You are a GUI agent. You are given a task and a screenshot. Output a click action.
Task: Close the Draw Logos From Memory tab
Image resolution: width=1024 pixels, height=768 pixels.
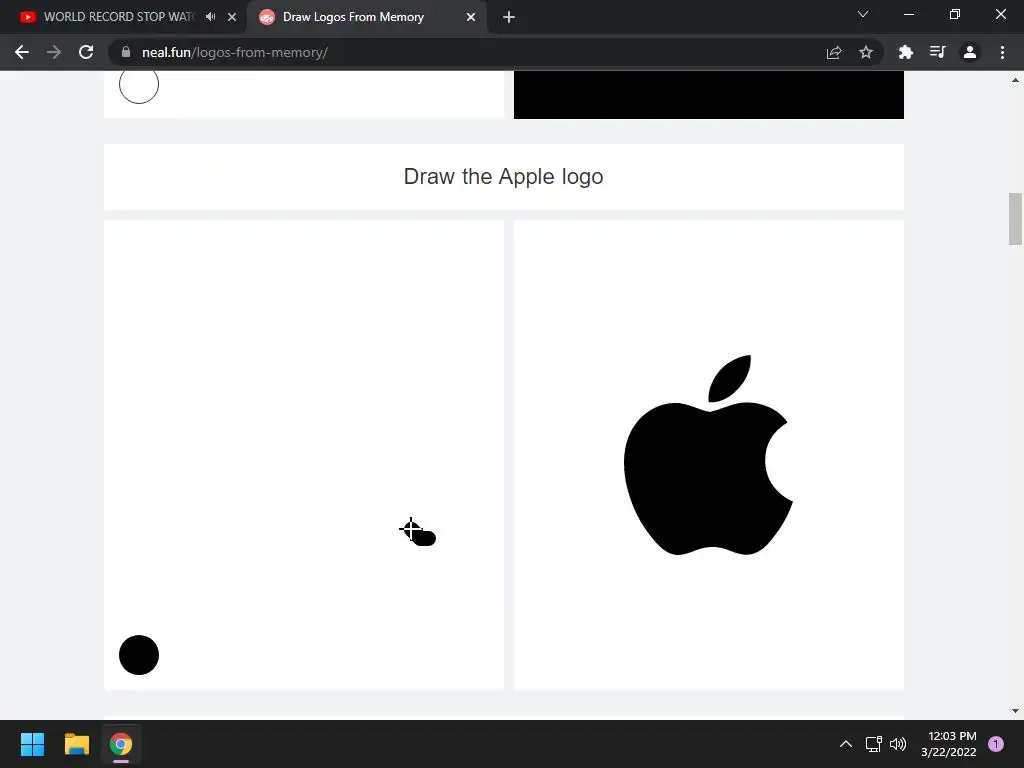point(471,17)
